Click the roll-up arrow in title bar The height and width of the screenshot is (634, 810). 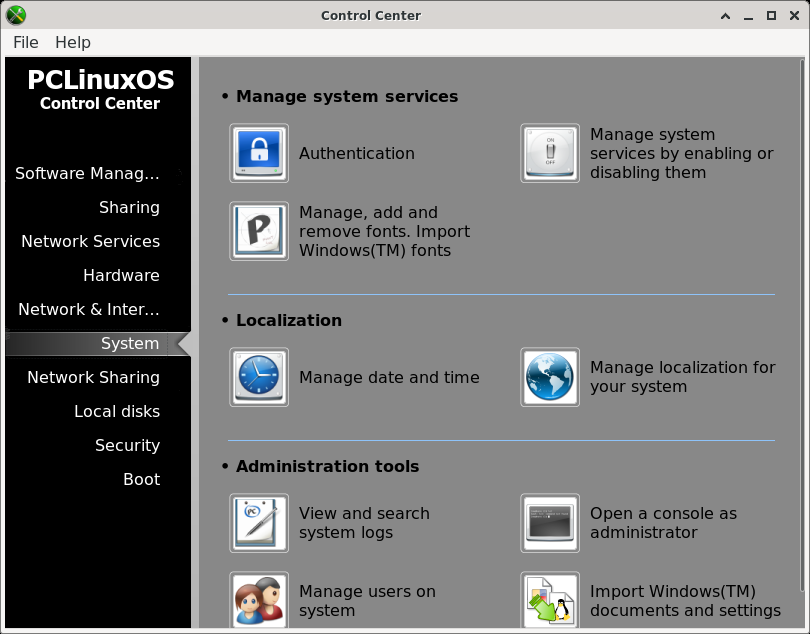point(725,16)
